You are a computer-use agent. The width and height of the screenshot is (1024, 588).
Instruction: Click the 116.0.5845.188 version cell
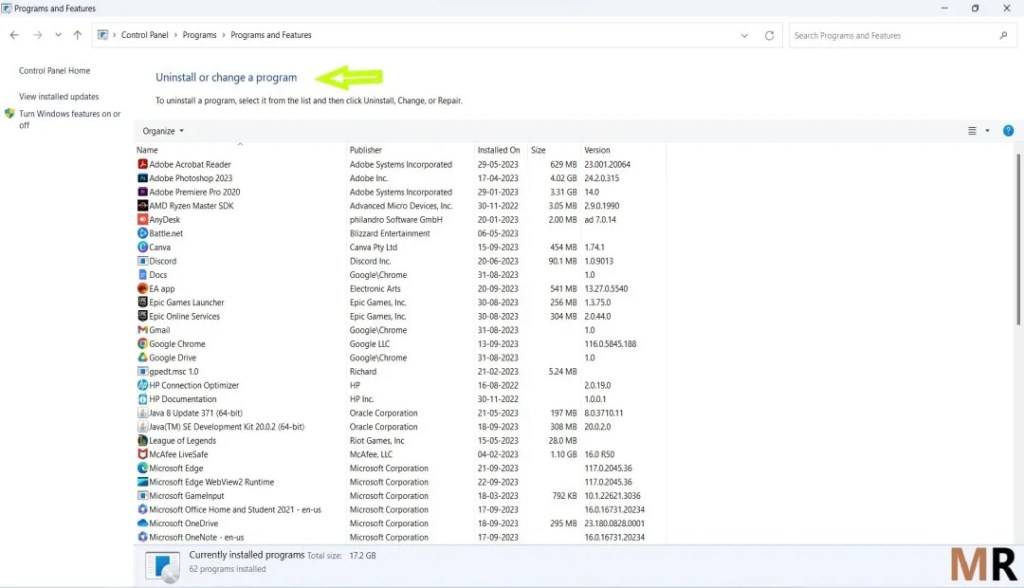tap(610, 344)
